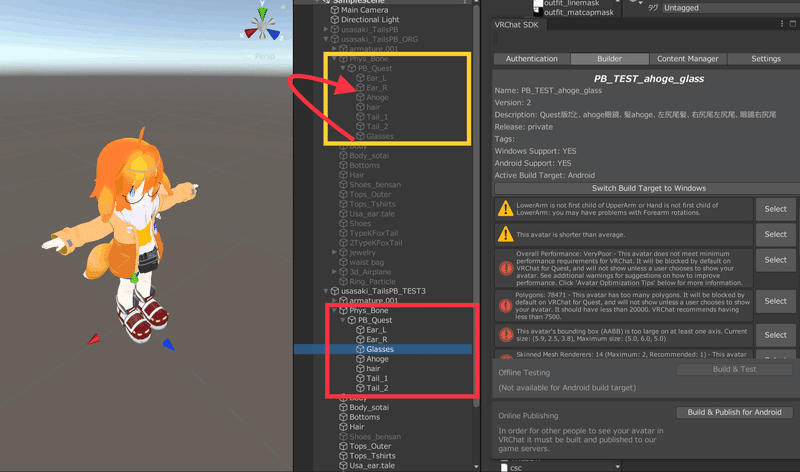This screenshot has height=472, width=800.
Task: Click the cube icon beside Ring_Particle
Action: point(343,281)
